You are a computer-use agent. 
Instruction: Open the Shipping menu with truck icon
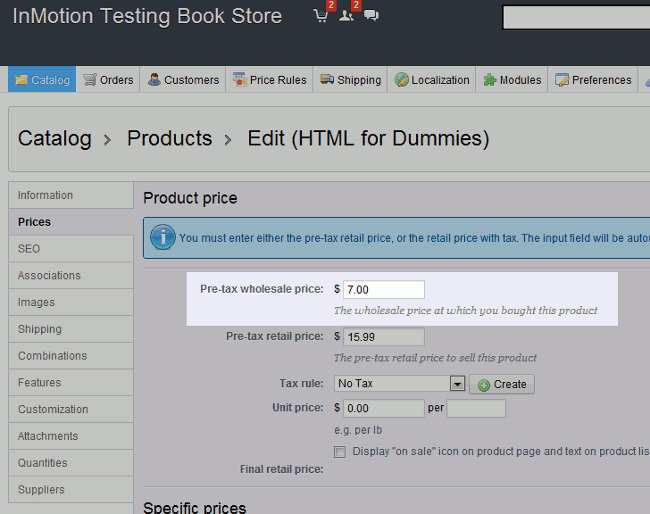pos(350,80)
